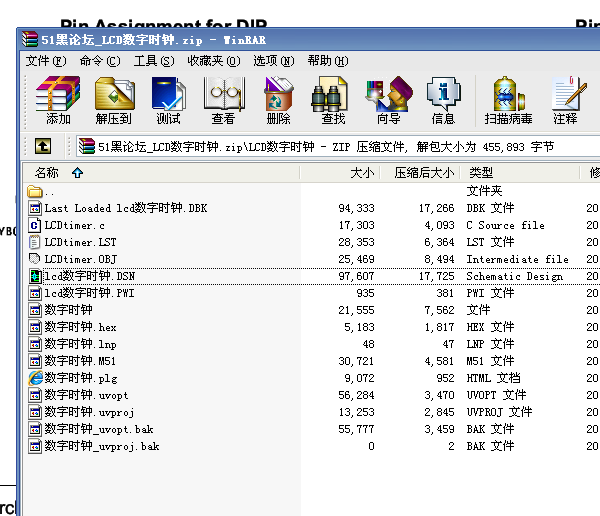Select the file name lcd数字时钟.DSN
Viewport: 600px width, 516px height.
point(90,276)
